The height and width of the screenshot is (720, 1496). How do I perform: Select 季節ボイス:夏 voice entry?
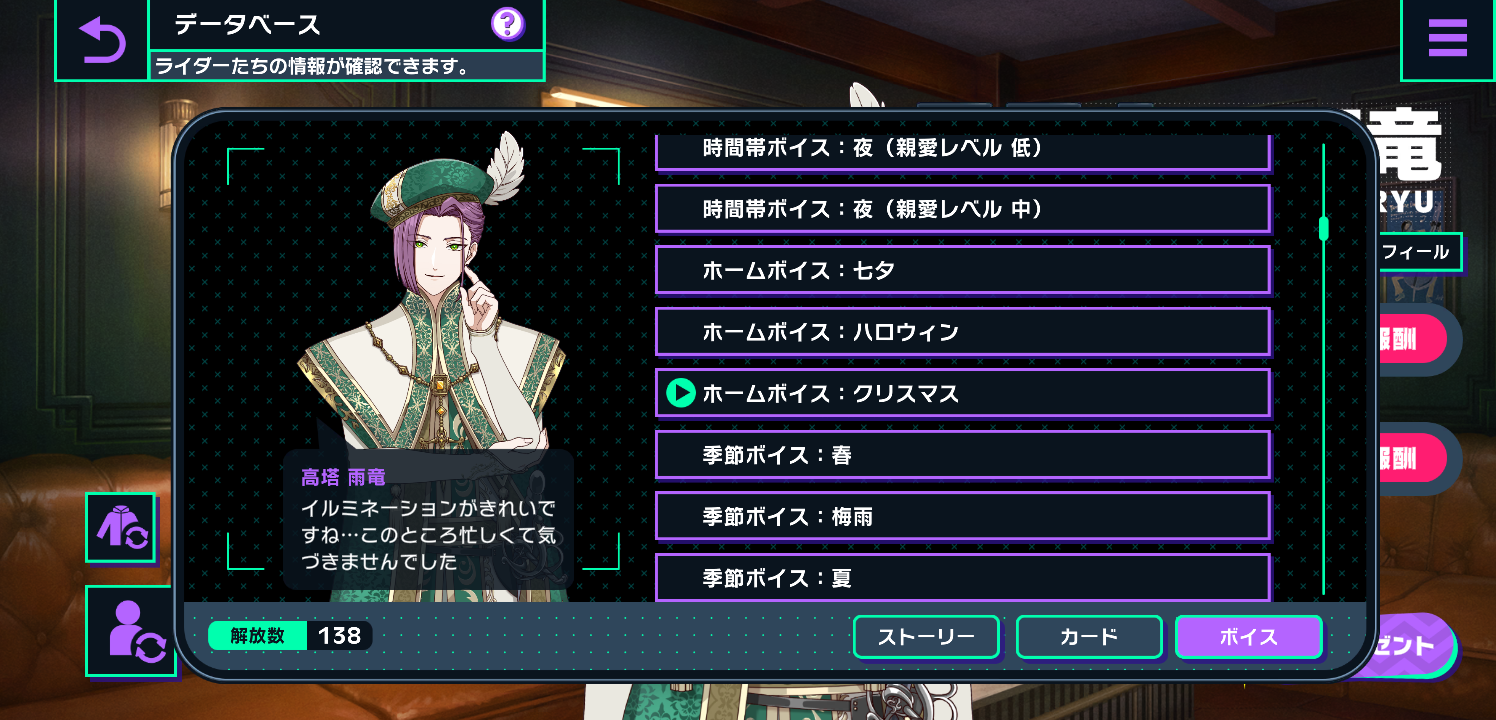963,577
